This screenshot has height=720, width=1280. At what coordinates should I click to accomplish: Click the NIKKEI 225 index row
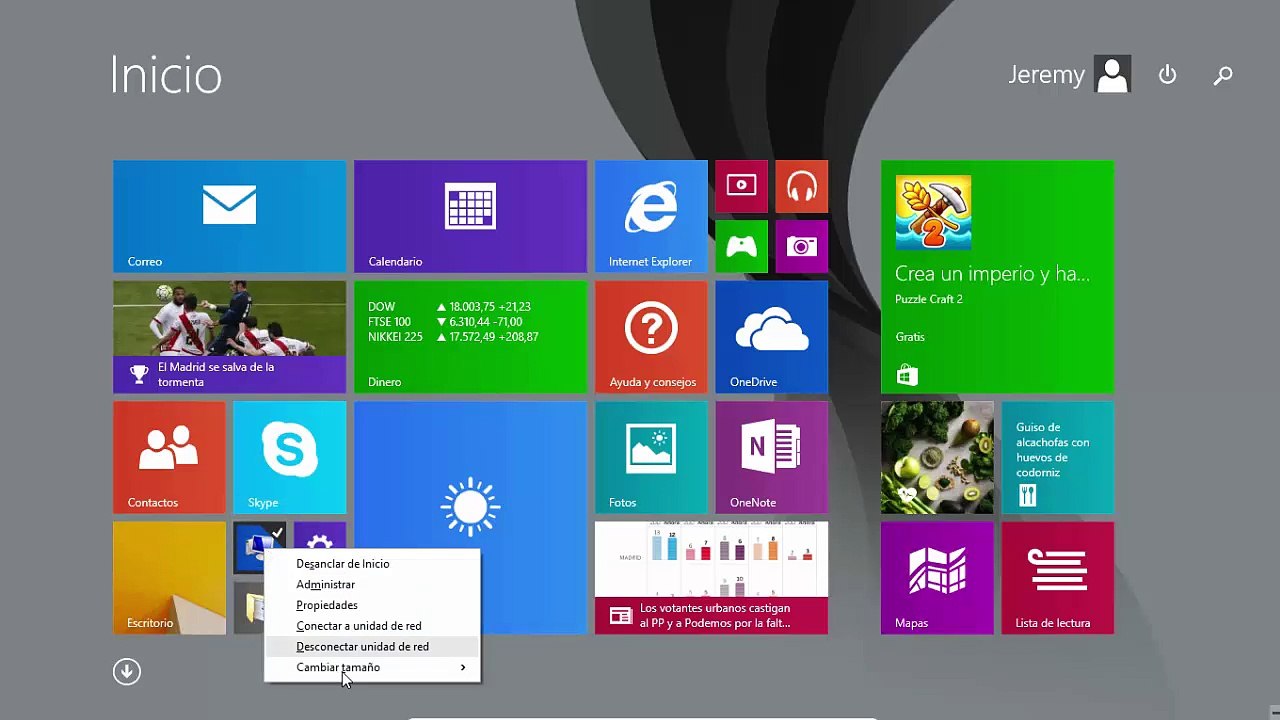(x=453, y=337)
